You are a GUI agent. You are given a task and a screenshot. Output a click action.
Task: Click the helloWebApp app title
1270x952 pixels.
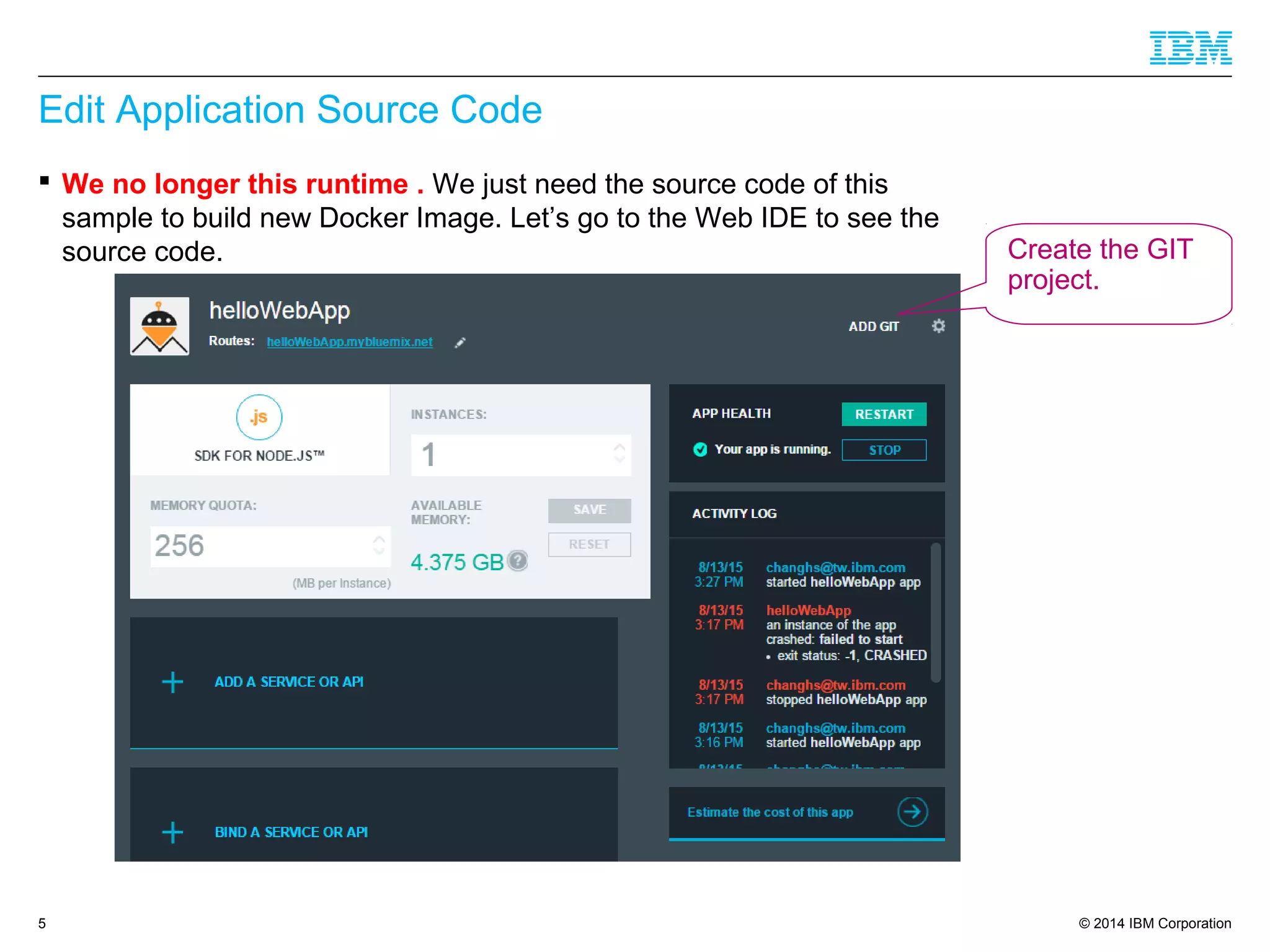[x=280, y=311]
